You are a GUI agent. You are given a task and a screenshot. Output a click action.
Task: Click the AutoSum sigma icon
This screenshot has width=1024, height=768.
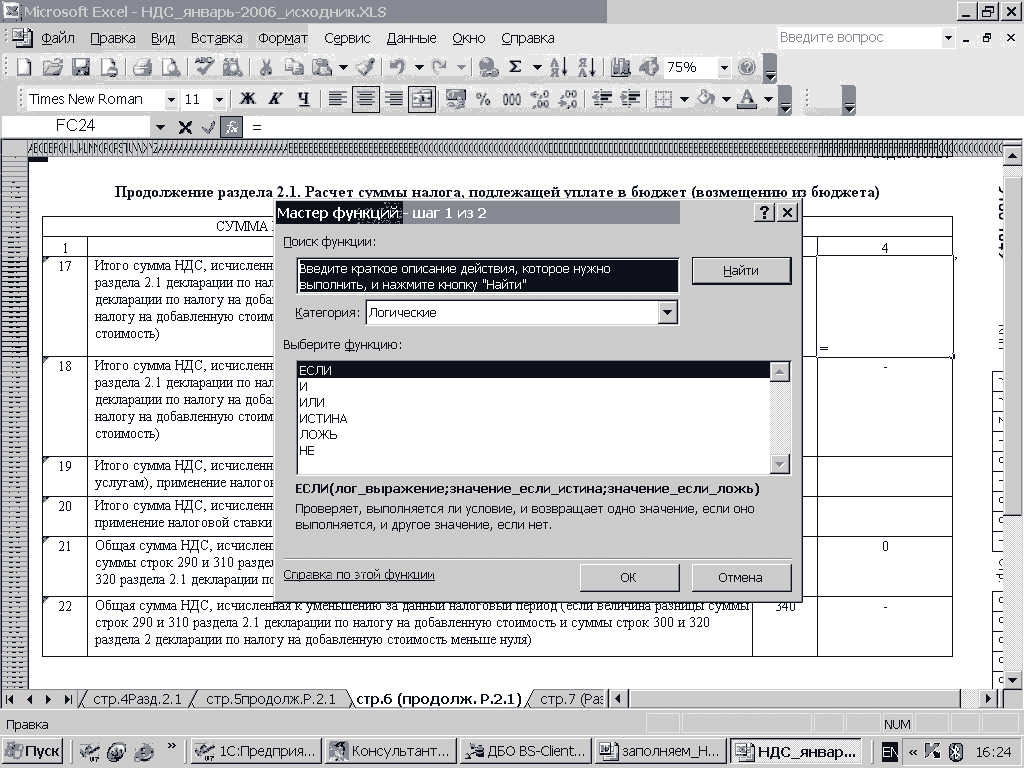click(x=515, y=68)
